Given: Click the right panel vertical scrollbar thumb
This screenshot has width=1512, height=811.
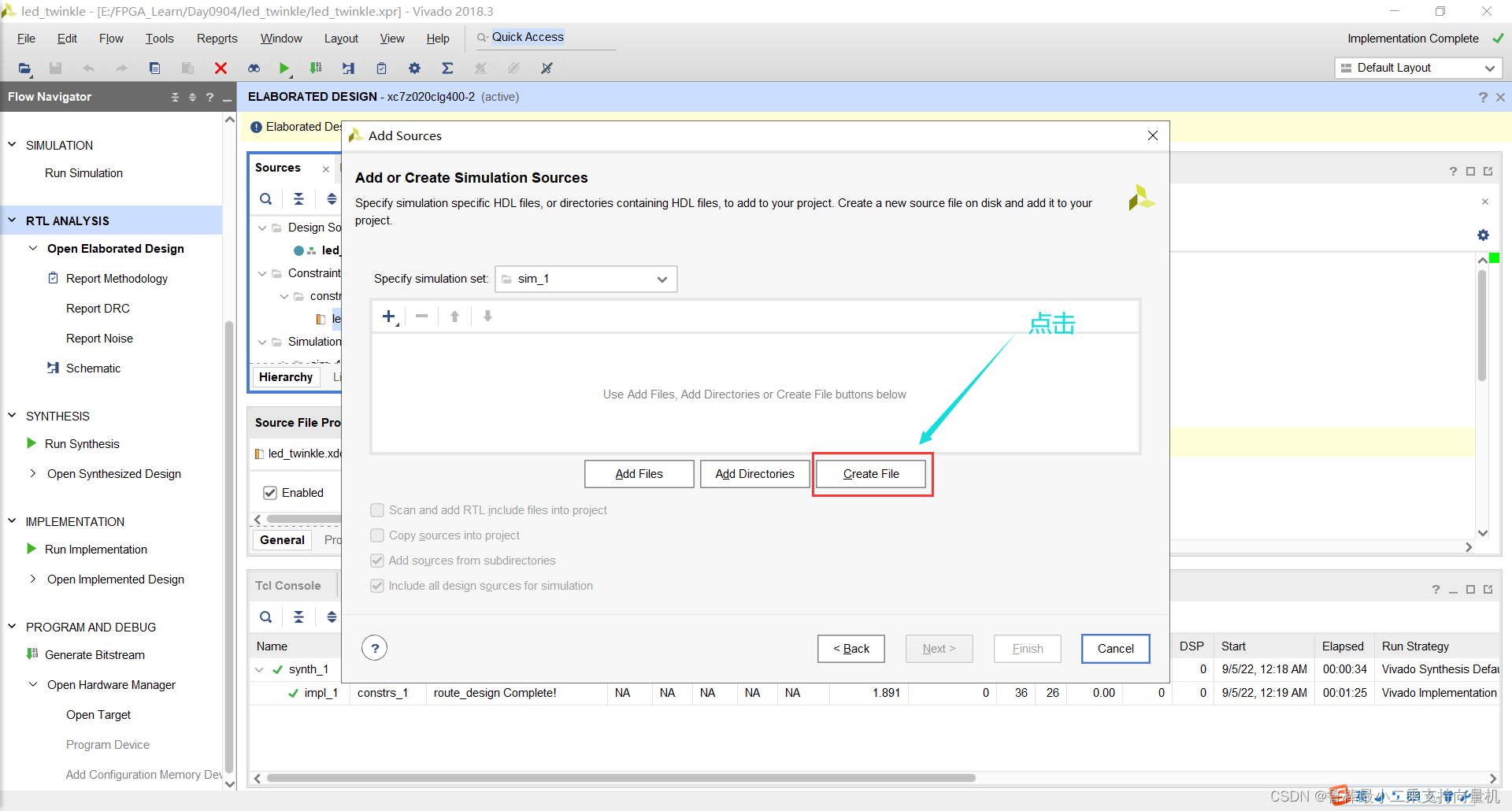Looking at the screenshot, I should click(1482, 326).
